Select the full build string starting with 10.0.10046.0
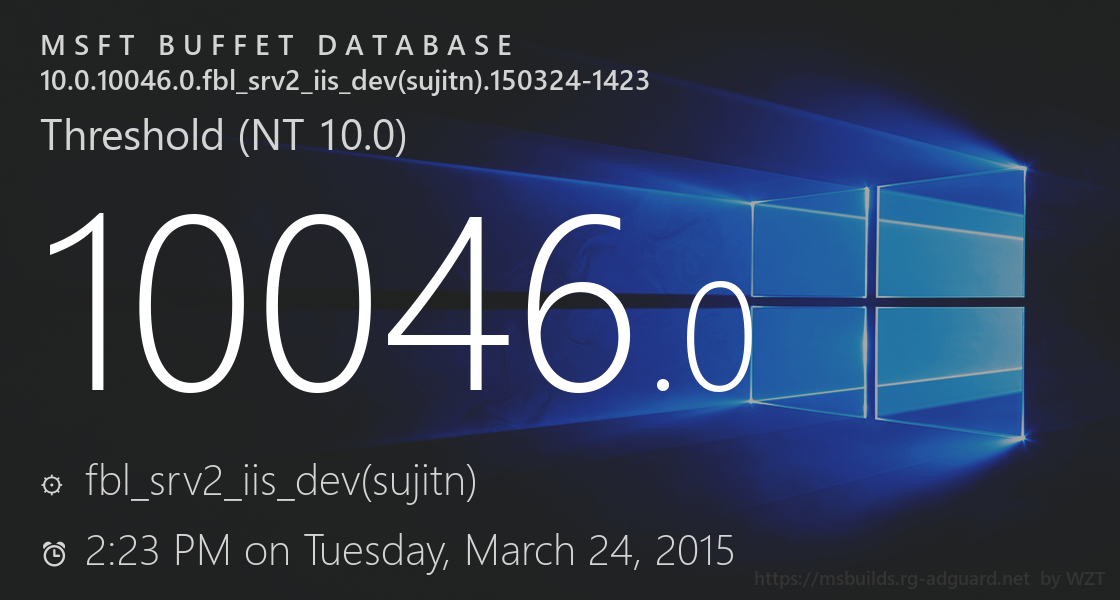Image resolution: width=1120 pixels, height=600 pixels. pos(345,81)
